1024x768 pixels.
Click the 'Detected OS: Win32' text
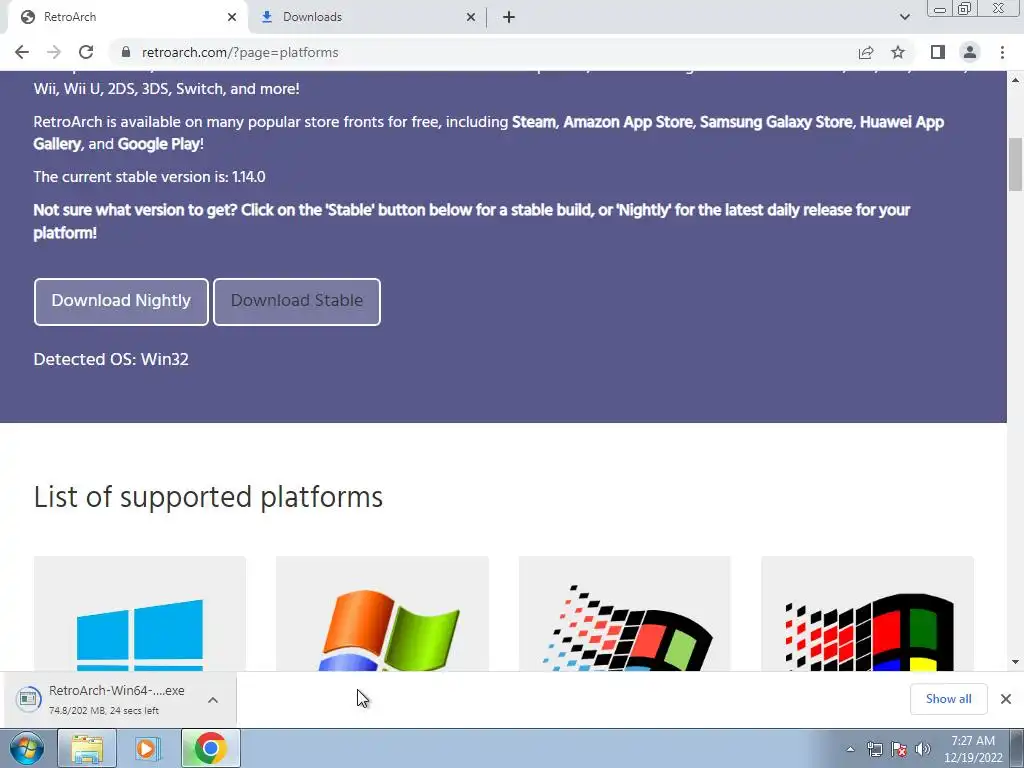point(111,359)
